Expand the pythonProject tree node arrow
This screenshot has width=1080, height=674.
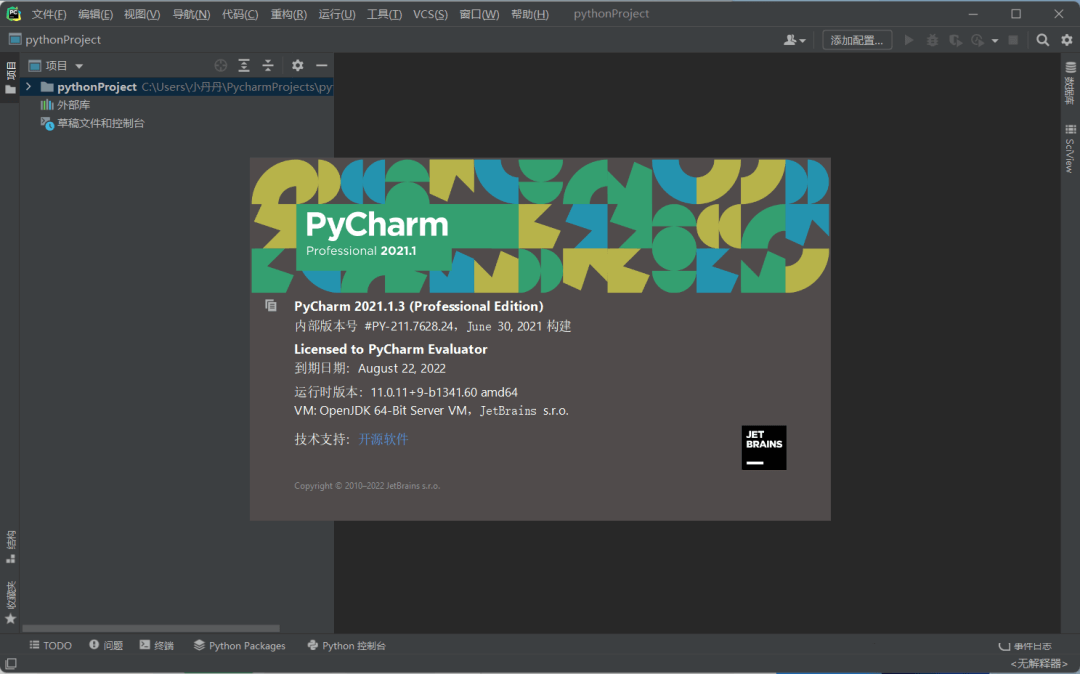tap(29, 87)
